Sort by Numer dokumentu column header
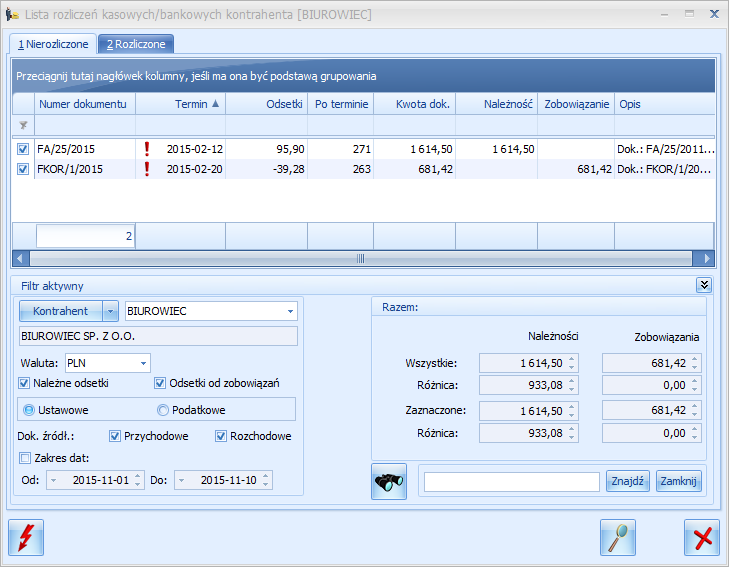The height and width of the screenshot is (567, 729). point(85,104)
